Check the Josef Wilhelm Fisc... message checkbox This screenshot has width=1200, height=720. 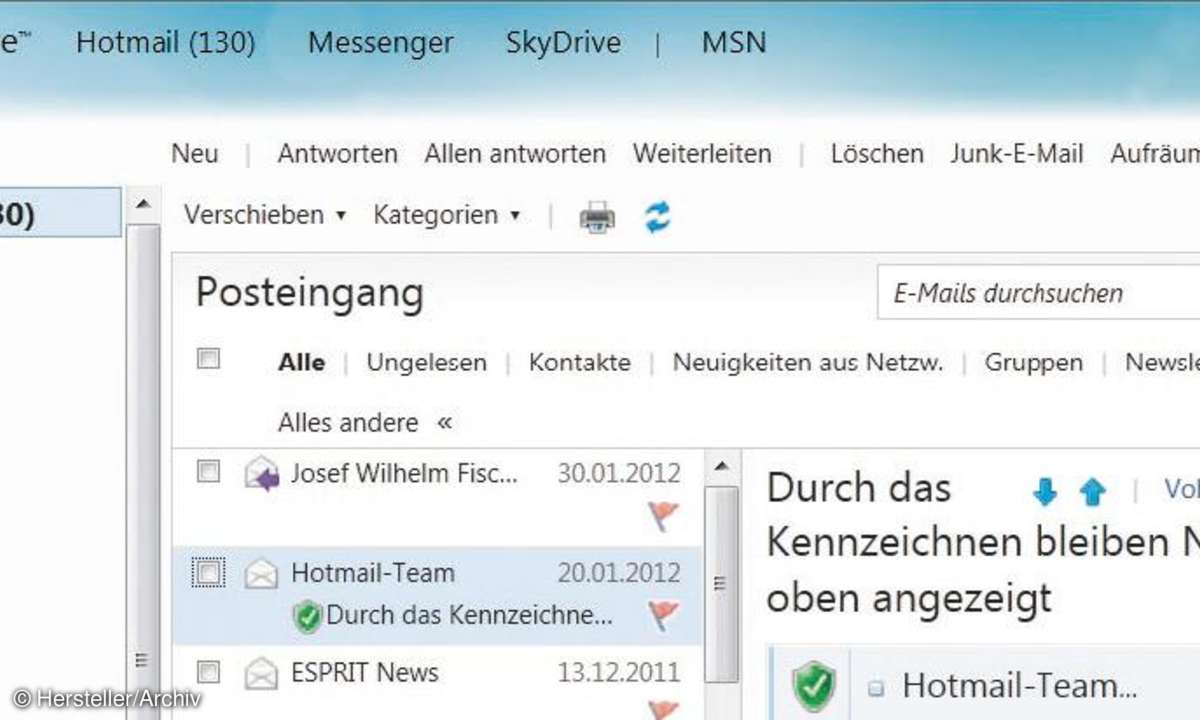click(x=208, y=471)
